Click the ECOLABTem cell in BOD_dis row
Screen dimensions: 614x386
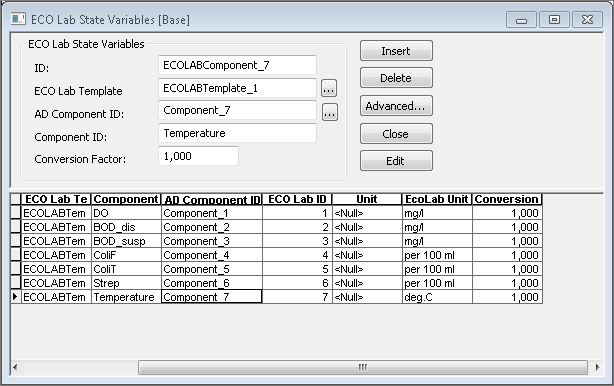pos(56,227)
